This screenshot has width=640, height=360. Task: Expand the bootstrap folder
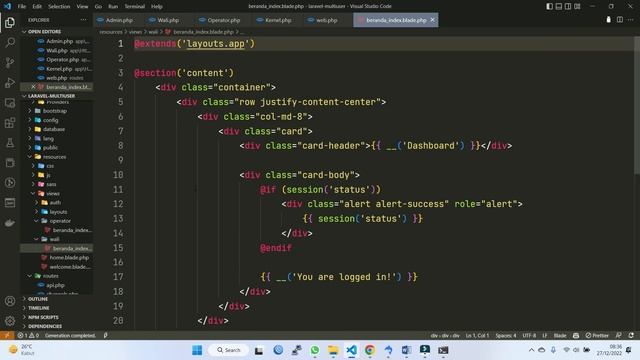(57, 111)
